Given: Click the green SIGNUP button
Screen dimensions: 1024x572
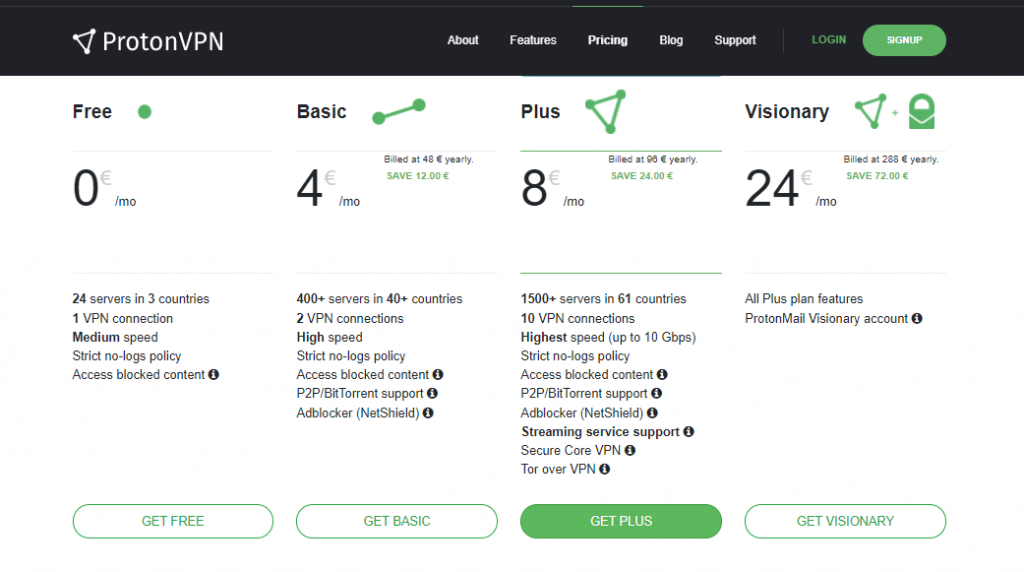Looking at the screenshot, I should (x=904, y=40).
